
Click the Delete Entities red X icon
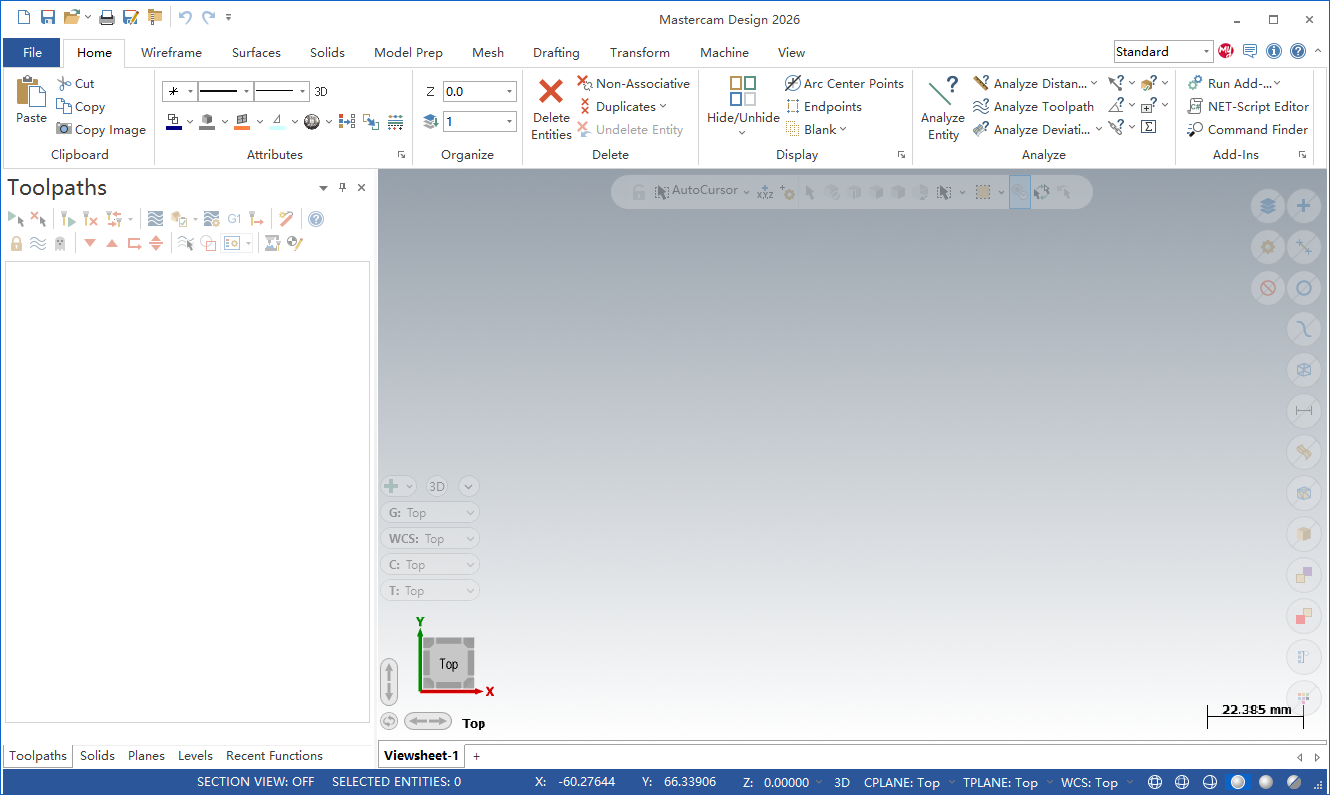pyautogui.click(x=551, y=92)
